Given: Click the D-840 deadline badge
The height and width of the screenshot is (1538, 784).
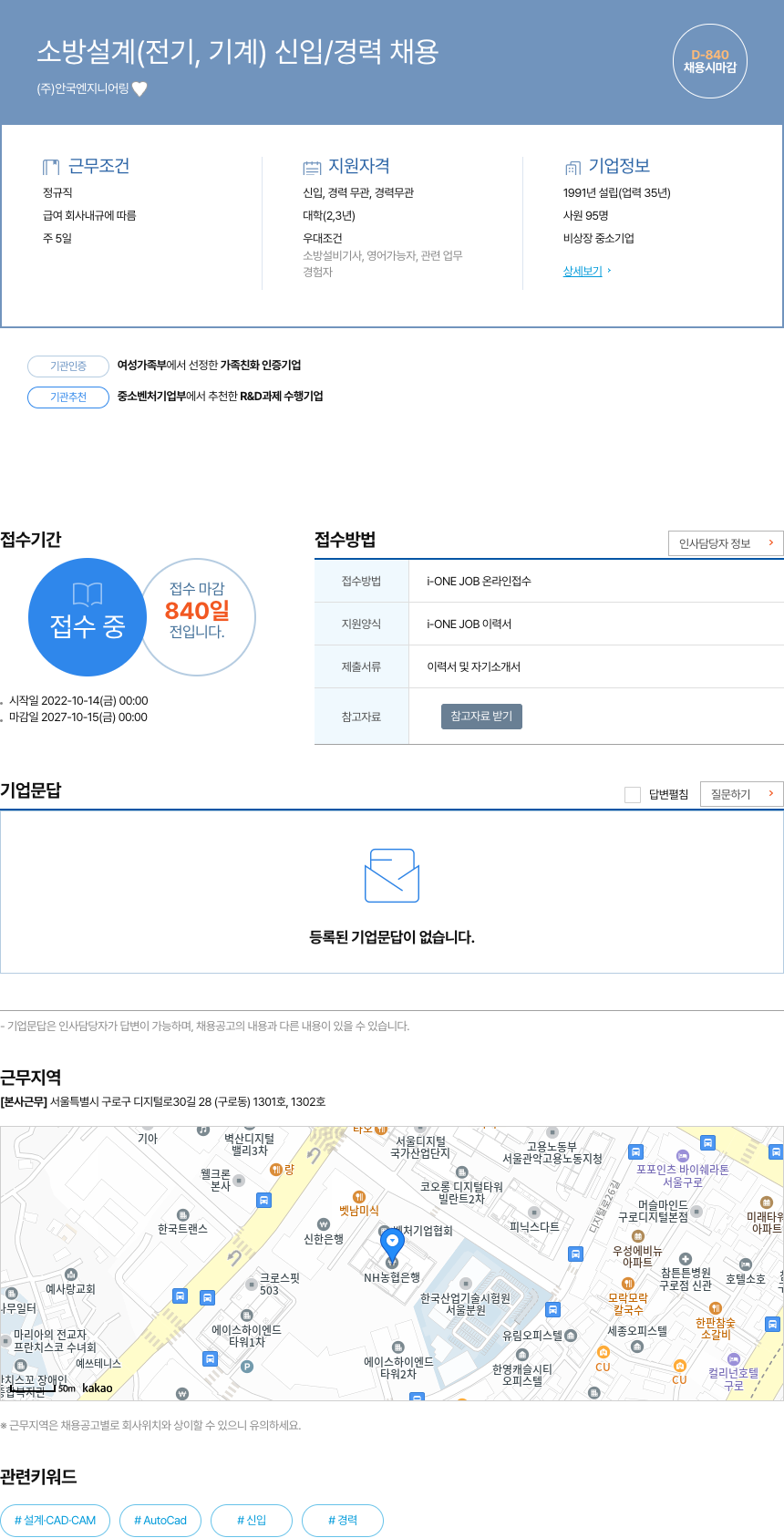Looking at the screenshot, I should tap(709, 61).
